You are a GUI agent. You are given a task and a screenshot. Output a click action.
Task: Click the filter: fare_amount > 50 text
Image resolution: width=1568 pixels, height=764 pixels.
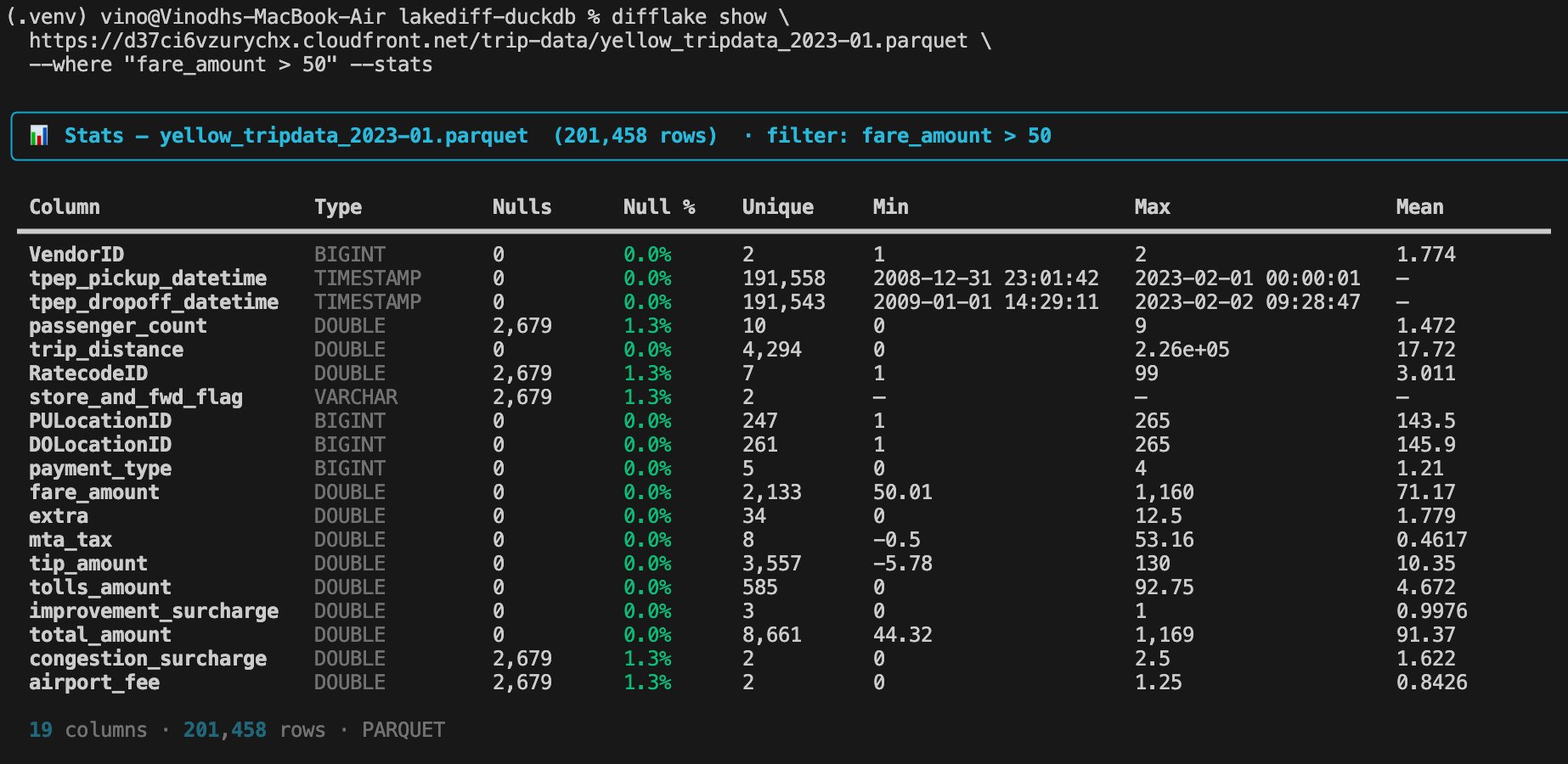[x=909, y=136]
